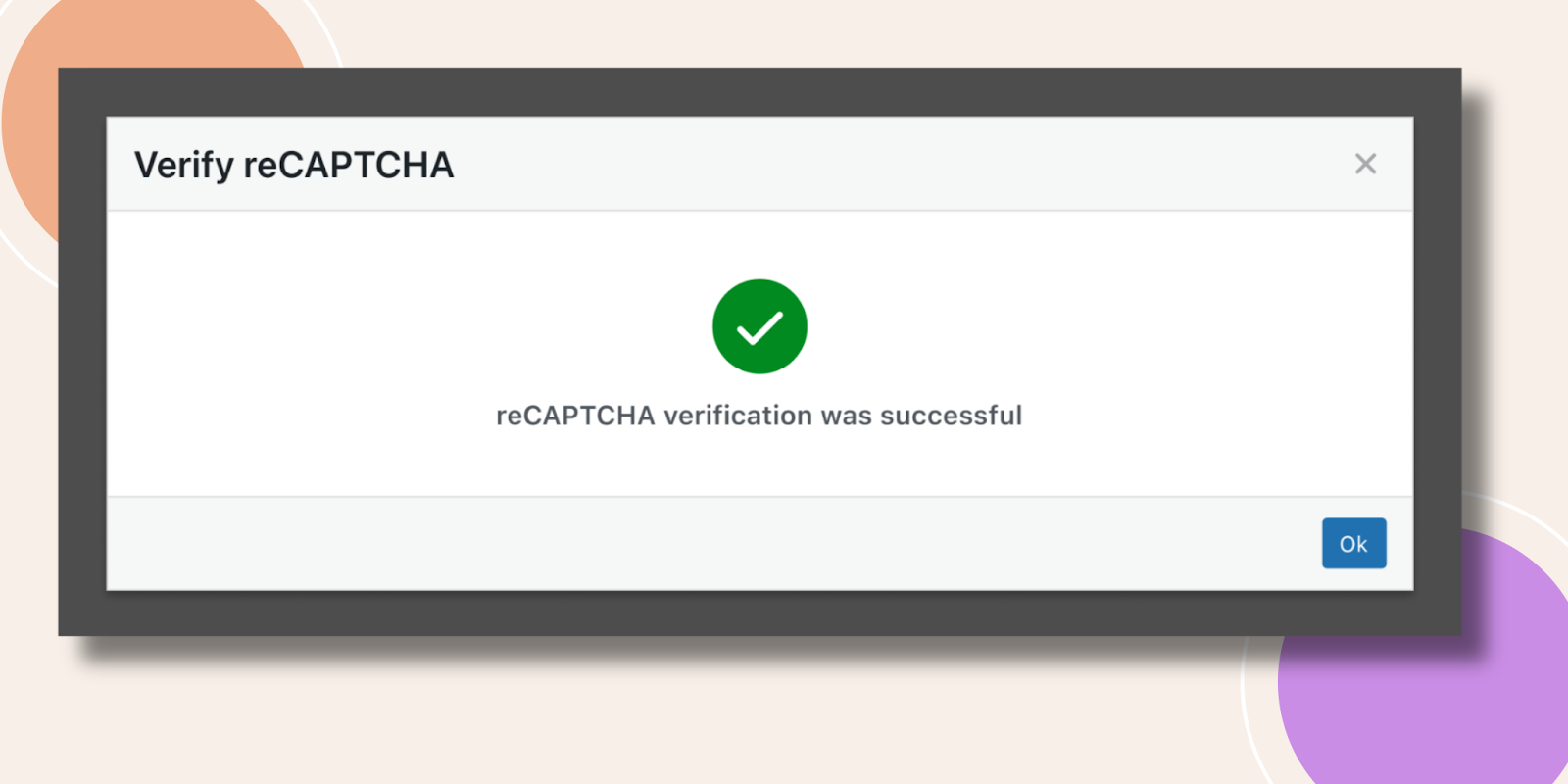The width and height of the screenshot is (1568, 784).
Task: Click the dark frame surrounding the dialog window
Action: tap(759, 88)
